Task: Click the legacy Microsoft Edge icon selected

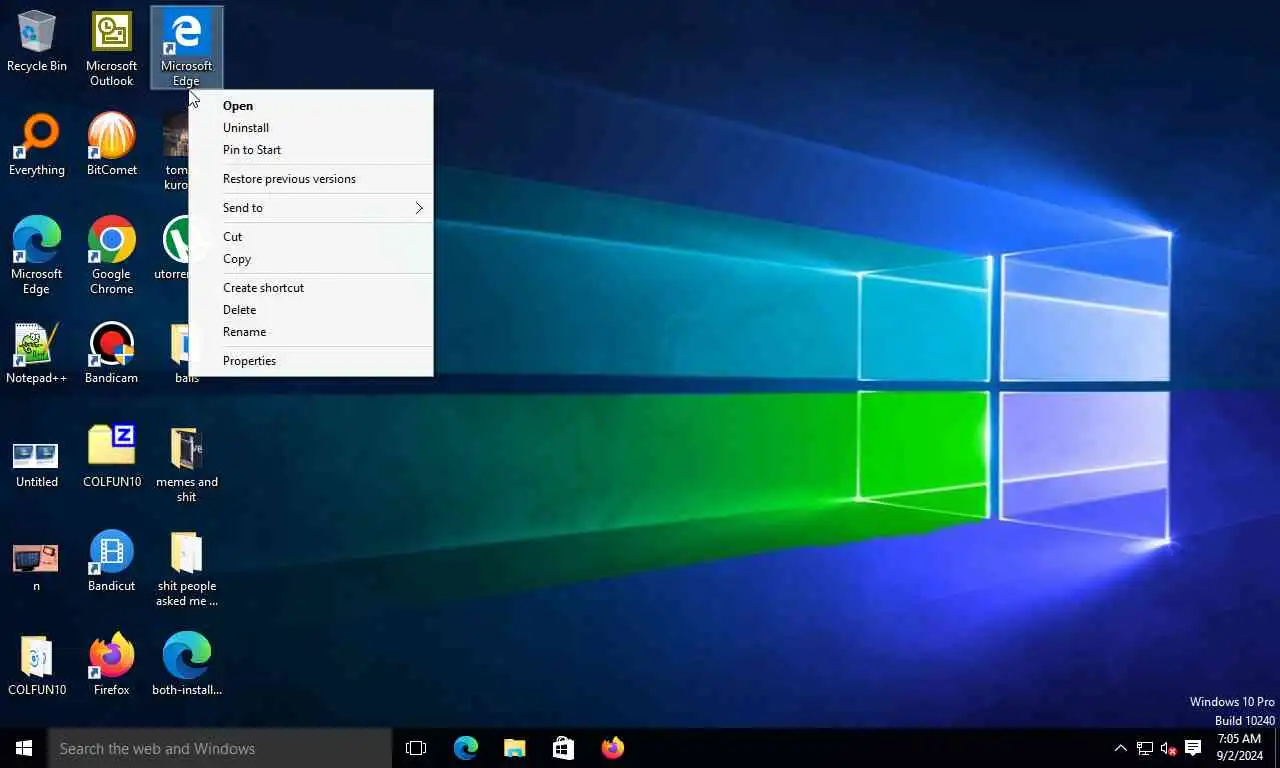Action: (186, 47)
